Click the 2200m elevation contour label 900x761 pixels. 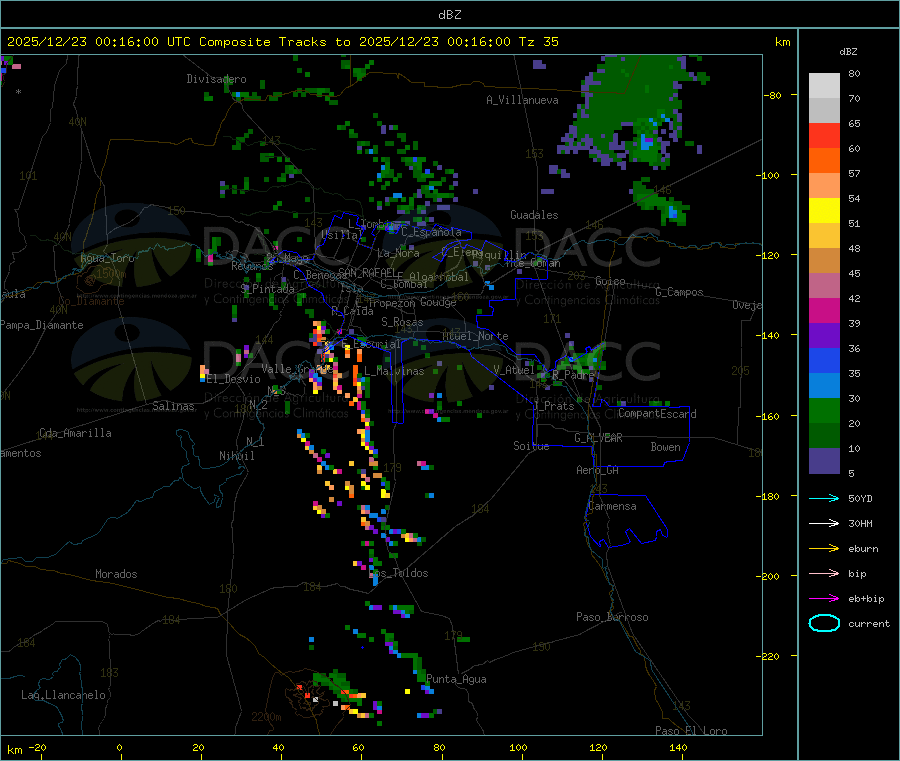[x=266, y=717]
